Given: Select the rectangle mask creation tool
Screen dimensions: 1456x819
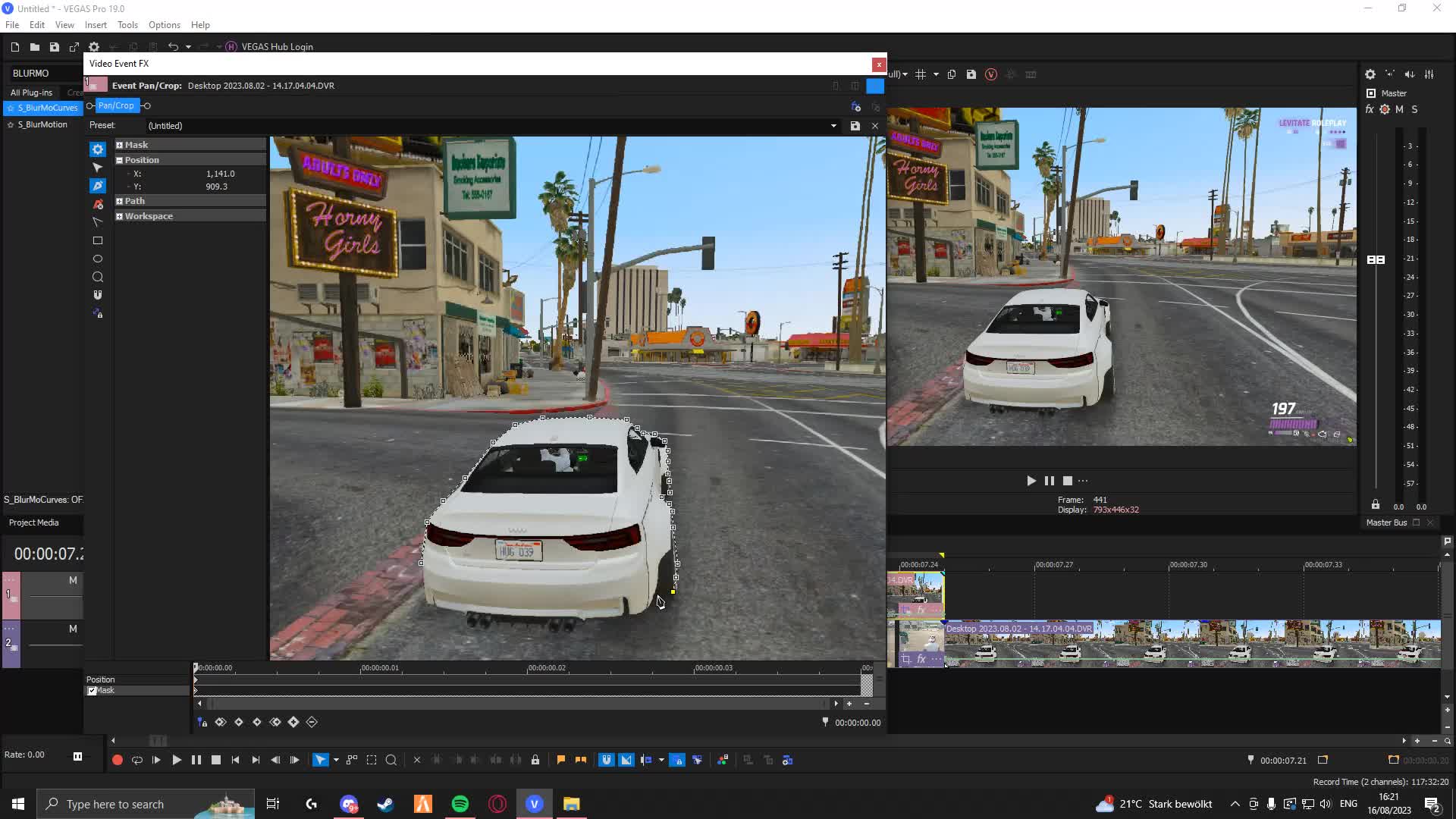Looking at the screenshot, I should (x=98, y=240).
